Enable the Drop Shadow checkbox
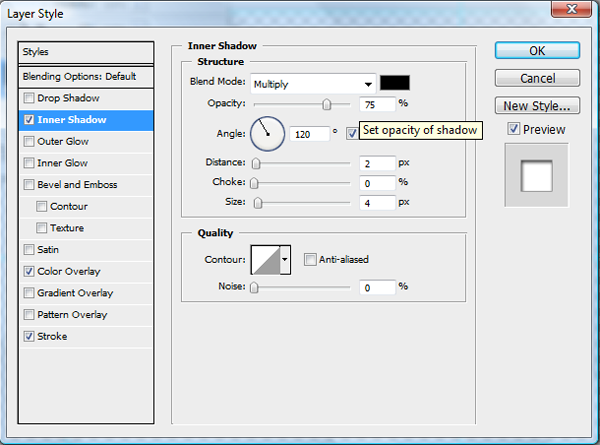The height and width of the screenshot is (445, 600). point(29,98)
